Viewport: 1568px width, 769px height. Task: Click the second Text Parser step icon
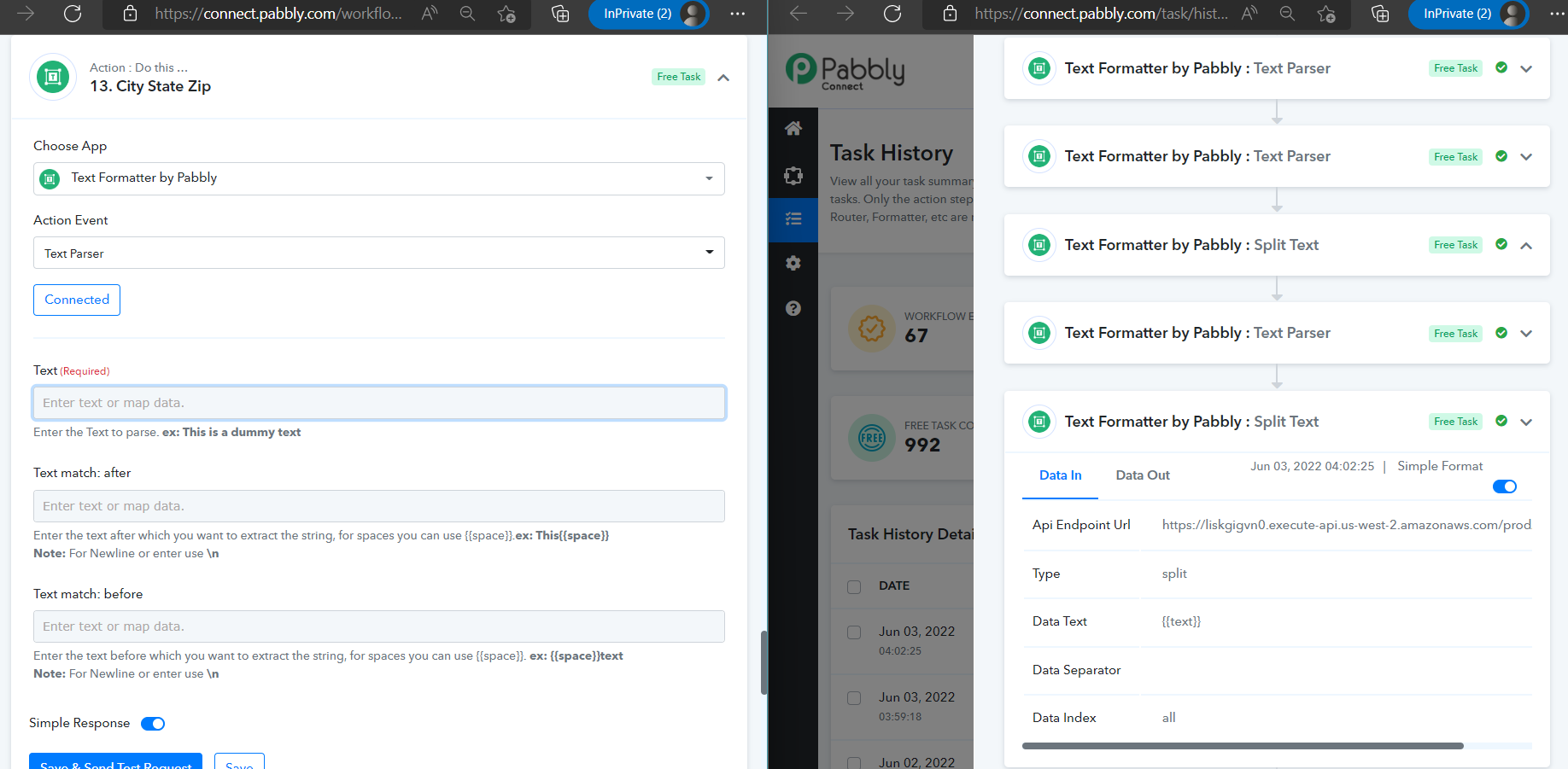[1039, 156]
